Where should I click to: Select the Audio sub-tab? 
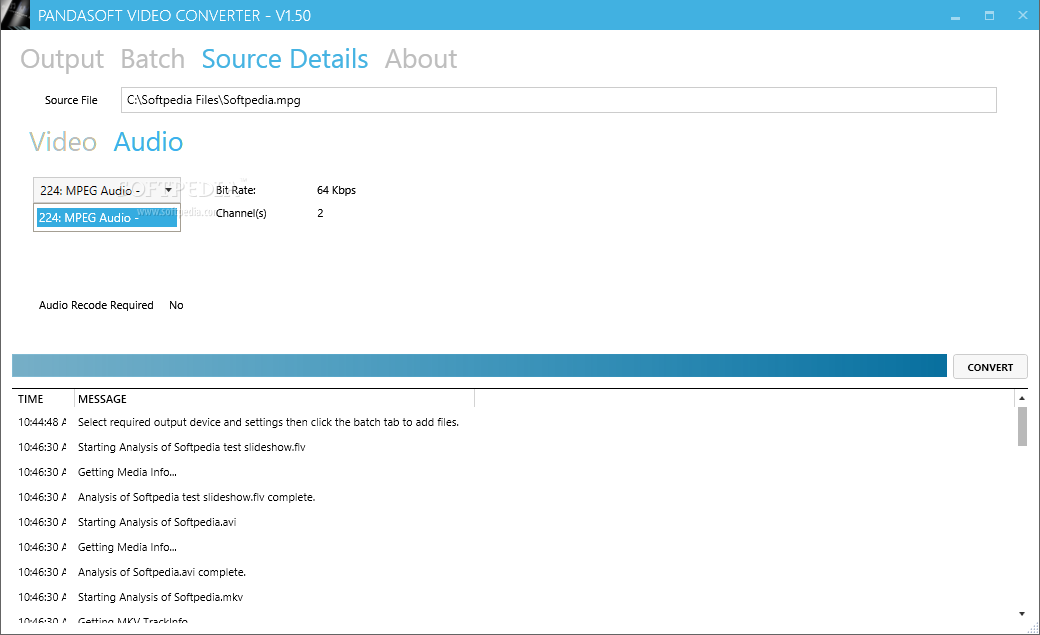coord(148,142)
